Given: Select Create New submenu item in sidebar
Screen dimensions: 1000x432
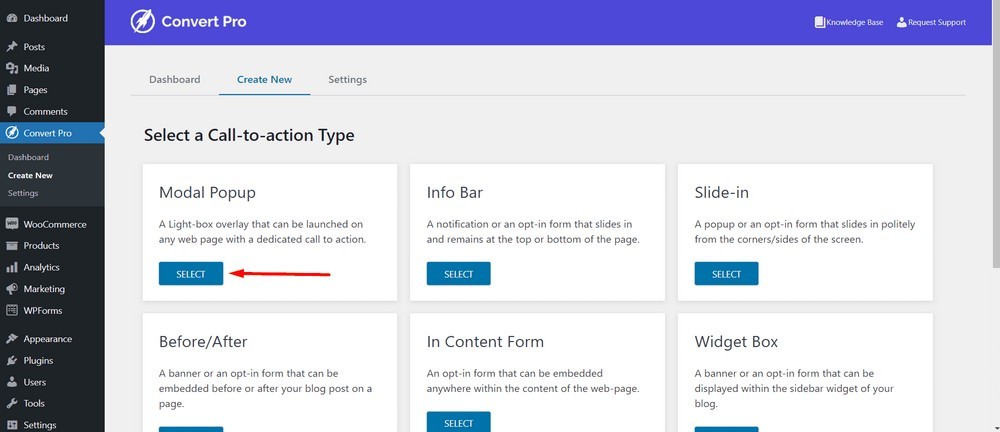Looking at the screenshot, I should coord(30,175).
